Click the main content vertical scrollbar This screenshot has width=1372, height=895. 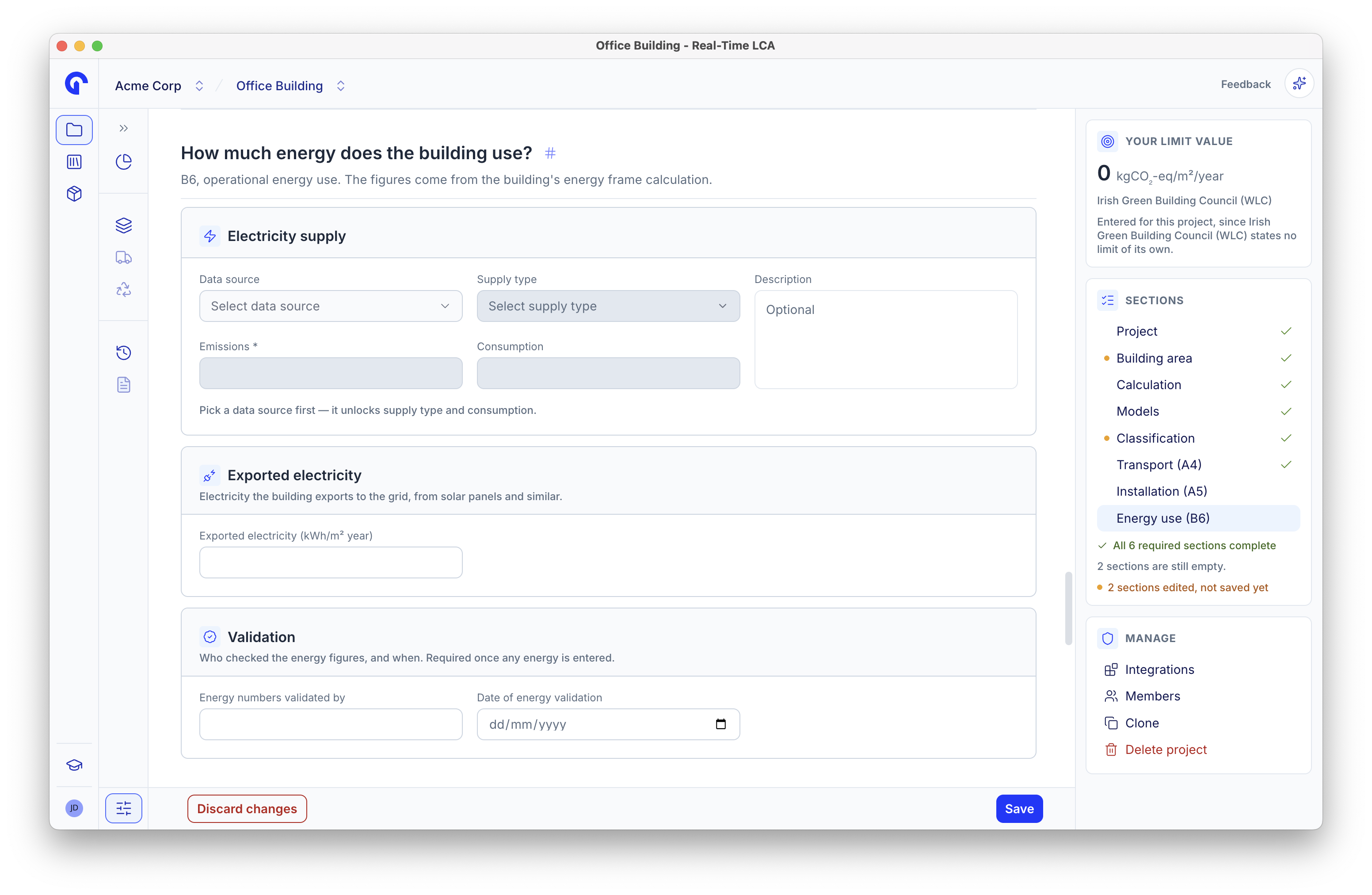click(x=1068, y=608)
